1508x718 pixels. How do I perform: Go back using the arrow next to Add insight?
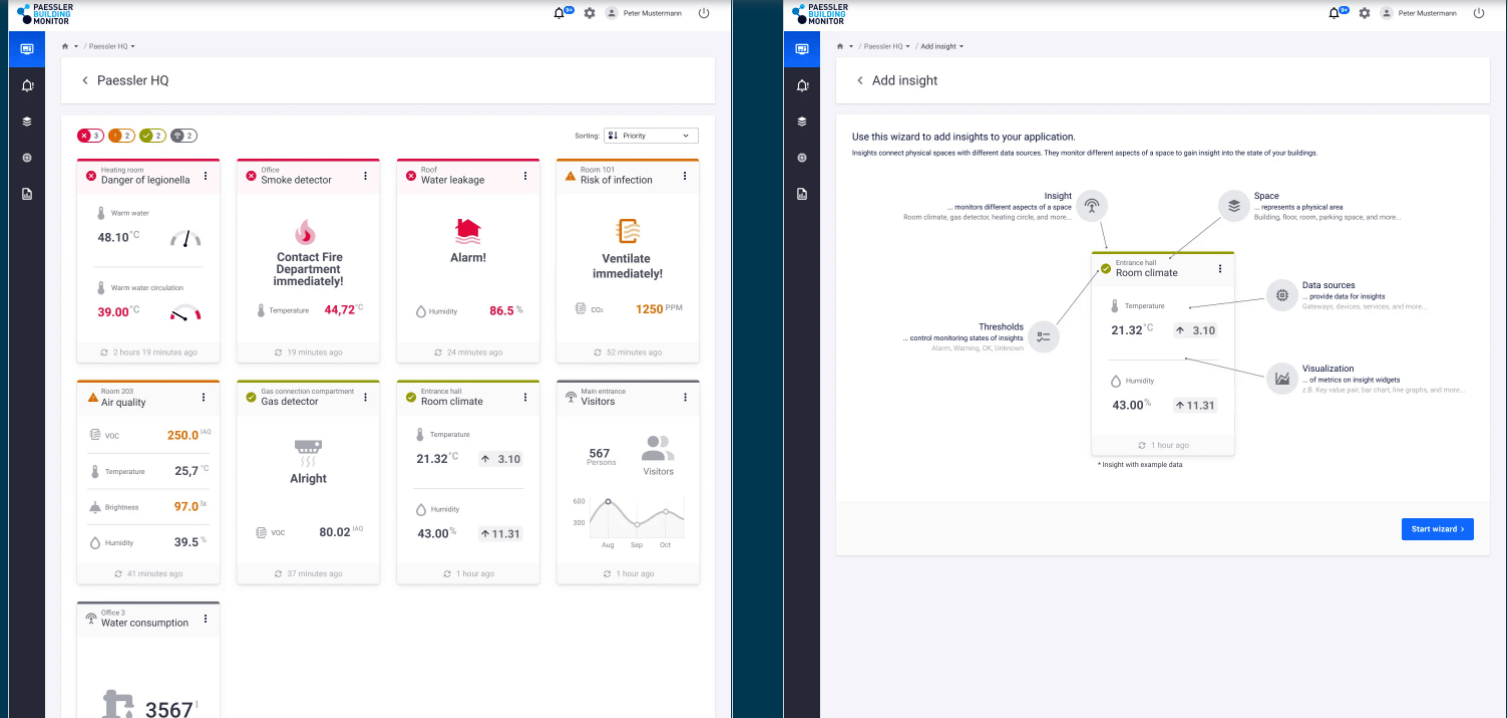860,80
